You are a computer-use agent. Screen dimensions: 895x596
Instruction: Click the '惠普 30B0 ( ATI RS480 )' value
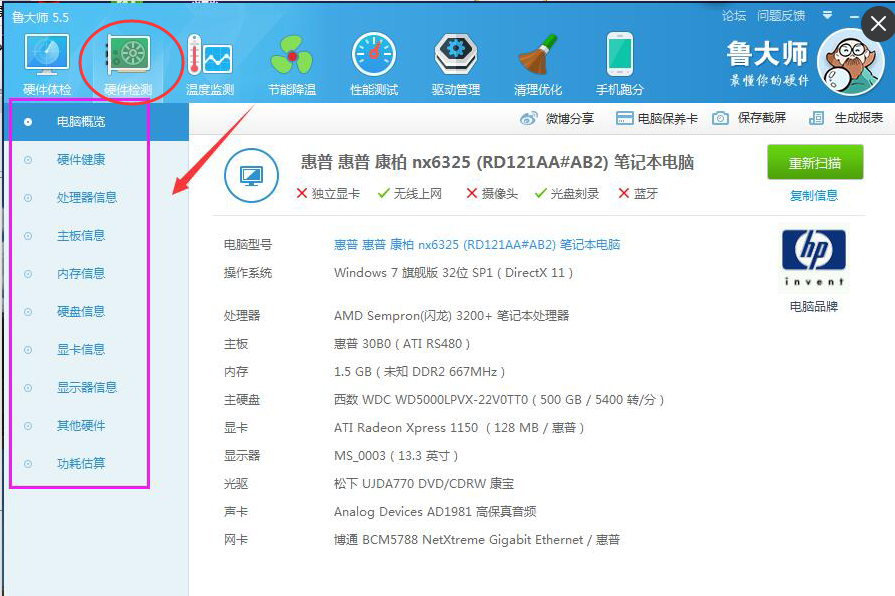click(402, 344)
